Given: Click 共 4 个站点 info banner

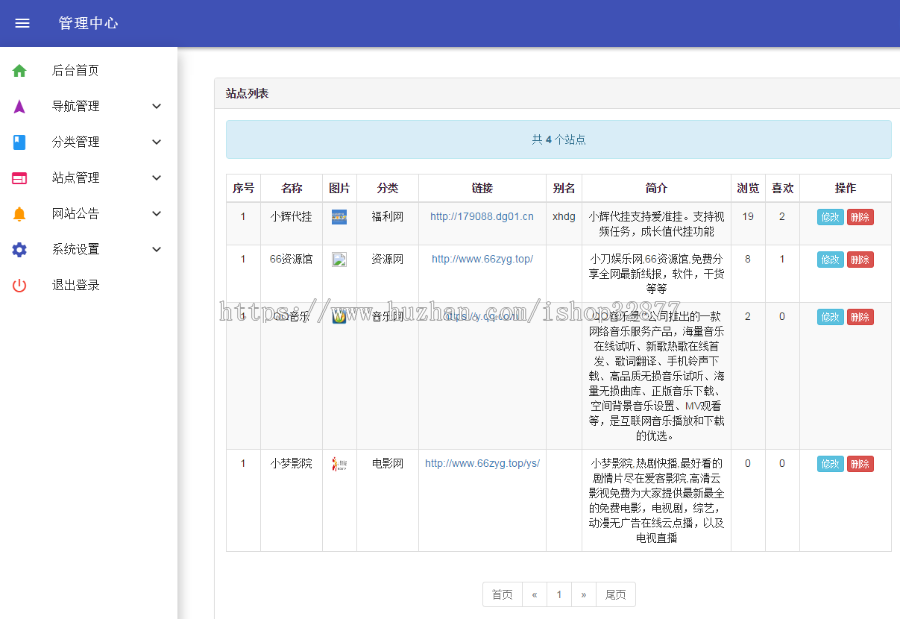Looking at the screenshot, I should click(558, 140).
